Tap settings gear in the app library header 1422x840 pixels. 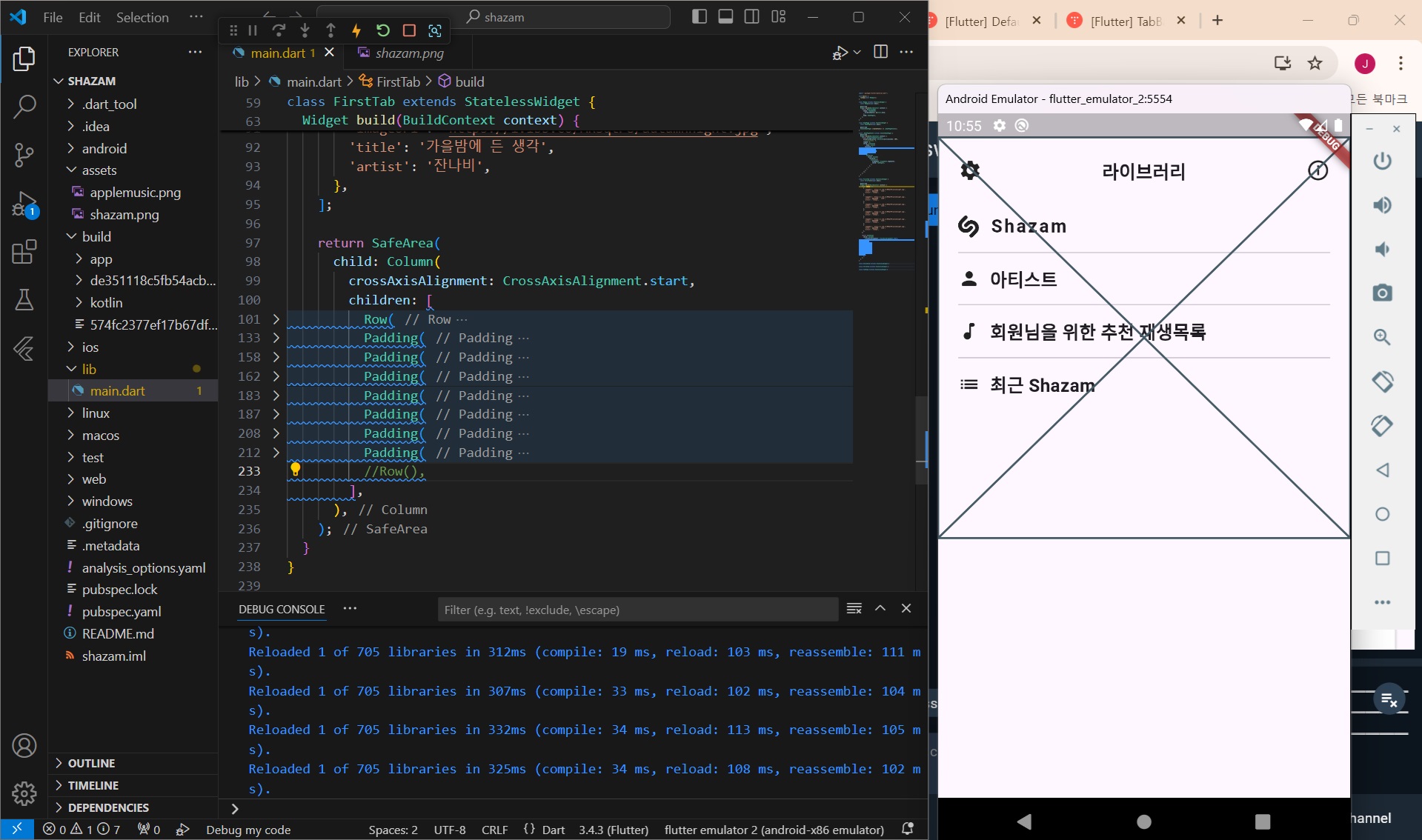(x=970, y=170)
